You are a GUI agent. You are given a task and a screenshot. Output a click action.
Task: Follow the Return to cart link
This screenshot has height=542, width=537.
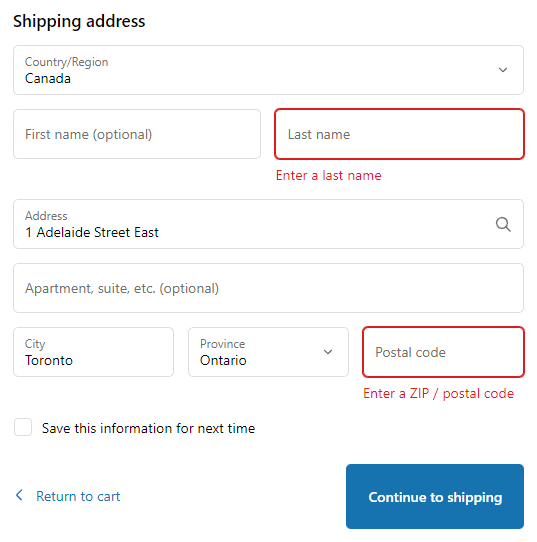tap(78, 496)
